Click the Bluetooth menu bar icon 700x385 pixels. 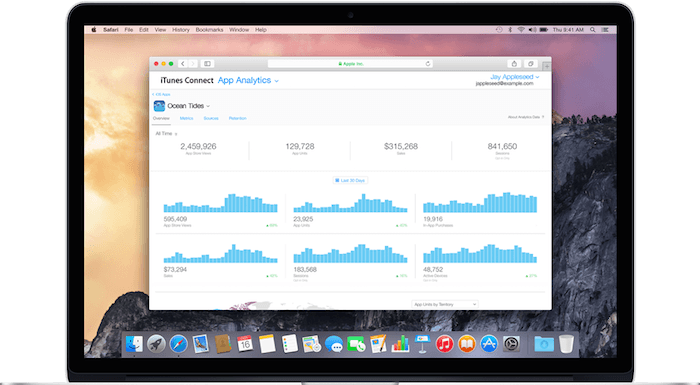click(510, 30)
